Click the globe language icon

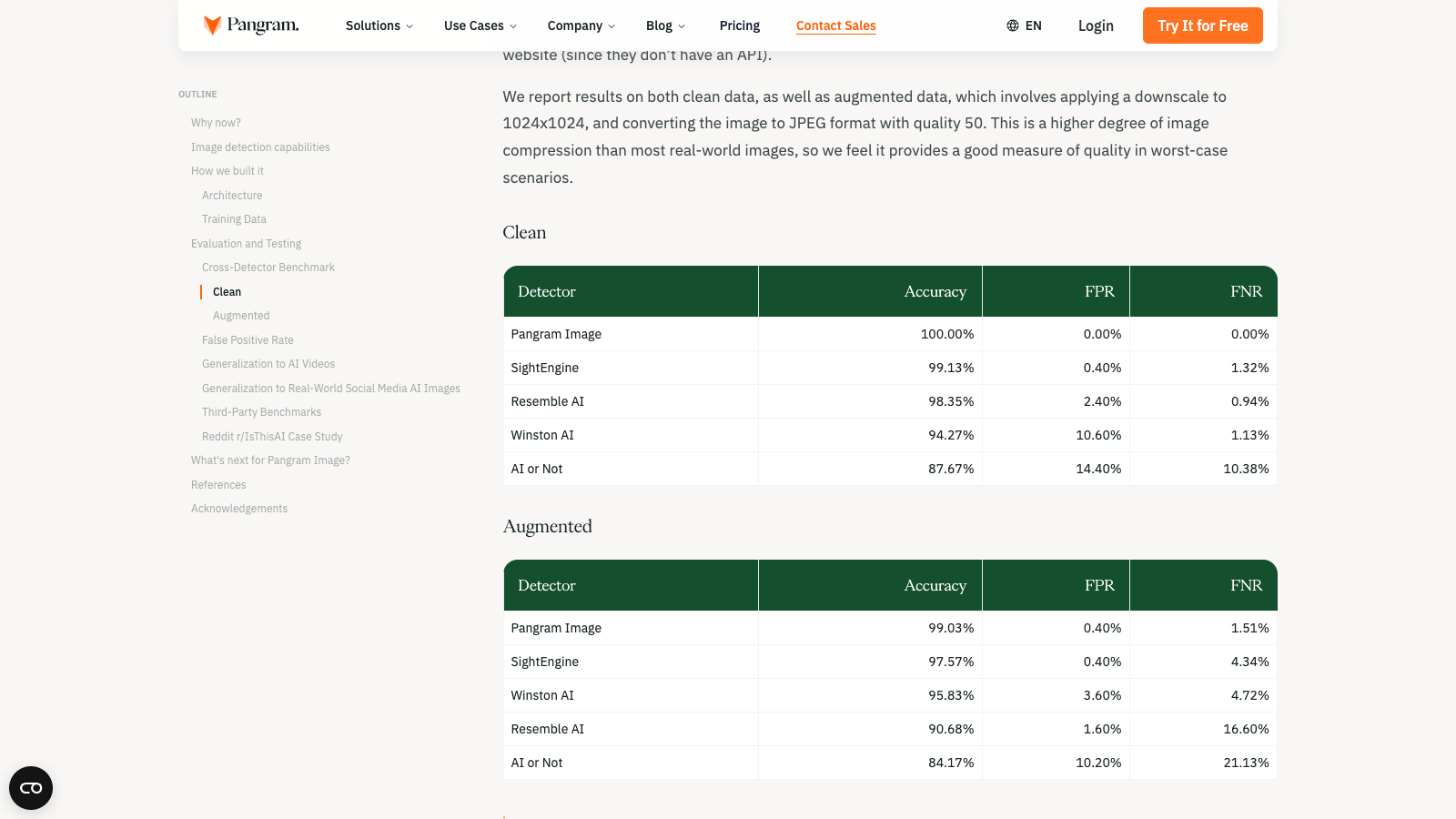tap(1013, 25)
